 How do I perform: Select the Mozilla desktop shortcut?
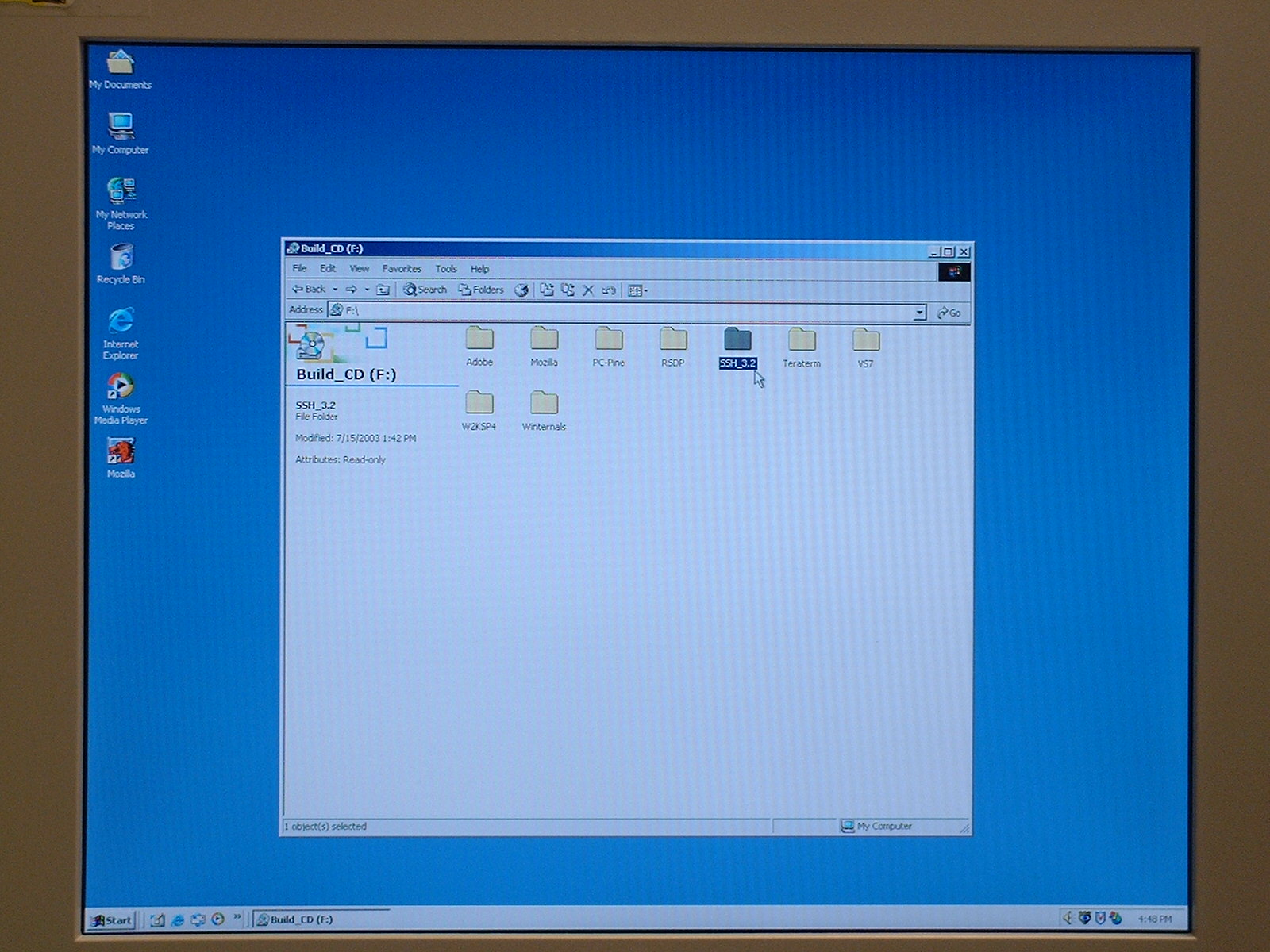(121, 451)
